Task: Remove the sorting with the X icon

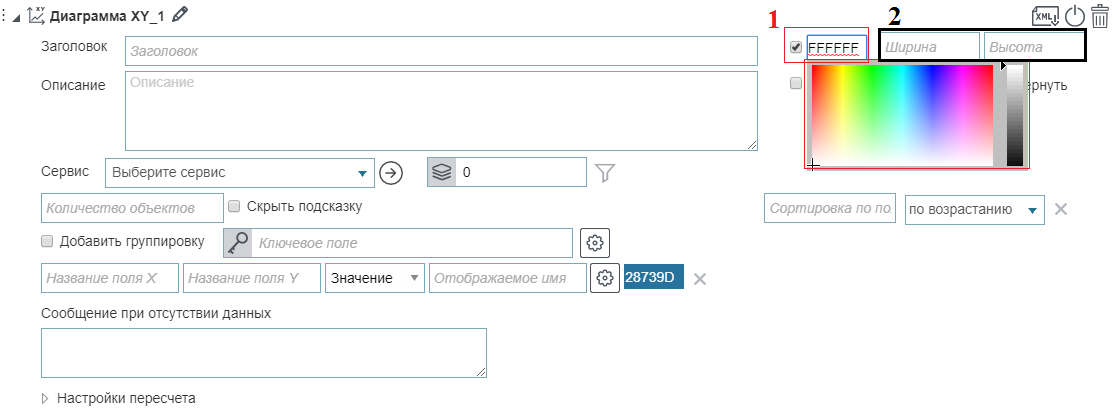Action: 1061,209
